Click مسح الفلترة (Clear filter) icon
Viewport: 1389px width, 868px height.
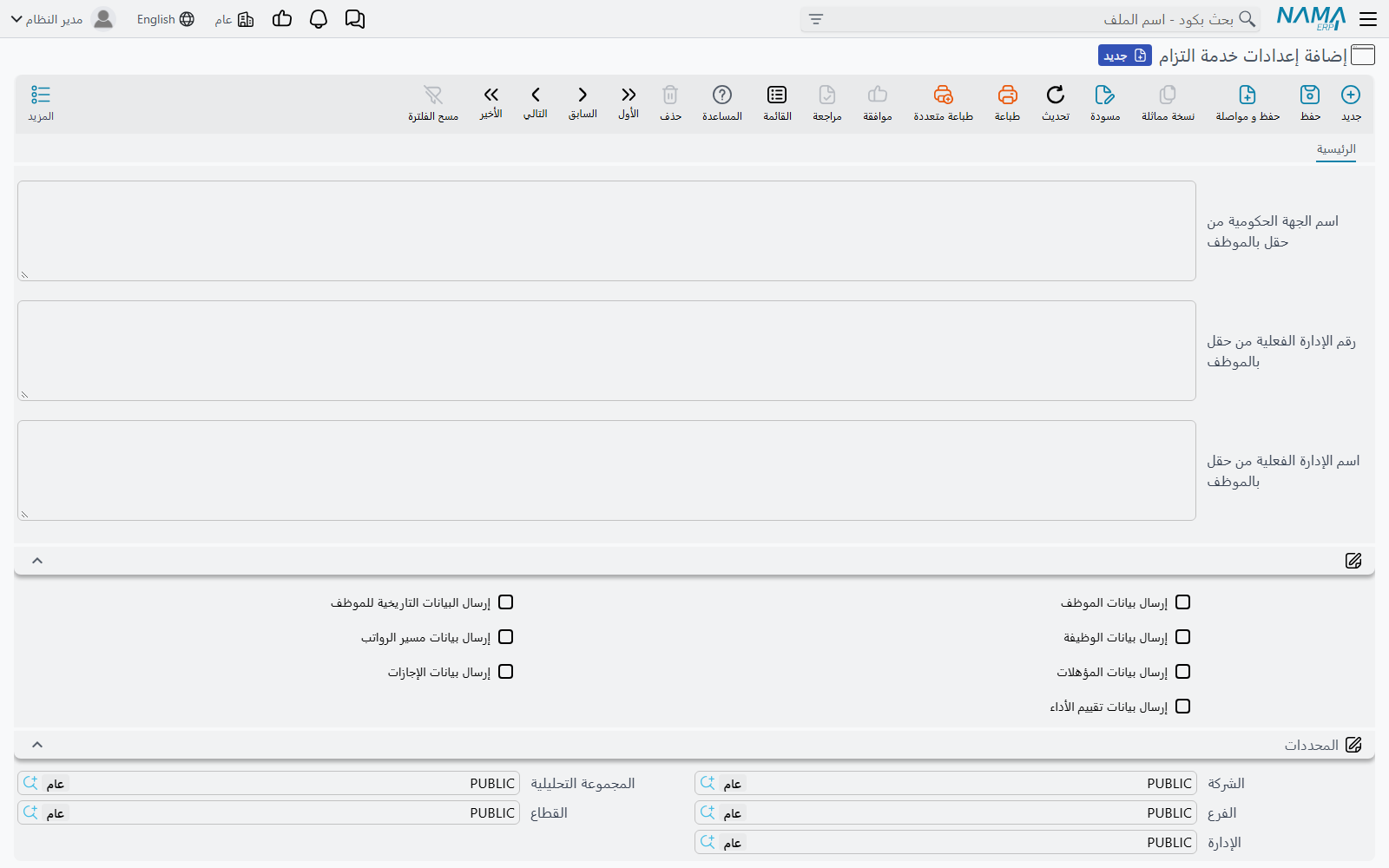(433, 95)
